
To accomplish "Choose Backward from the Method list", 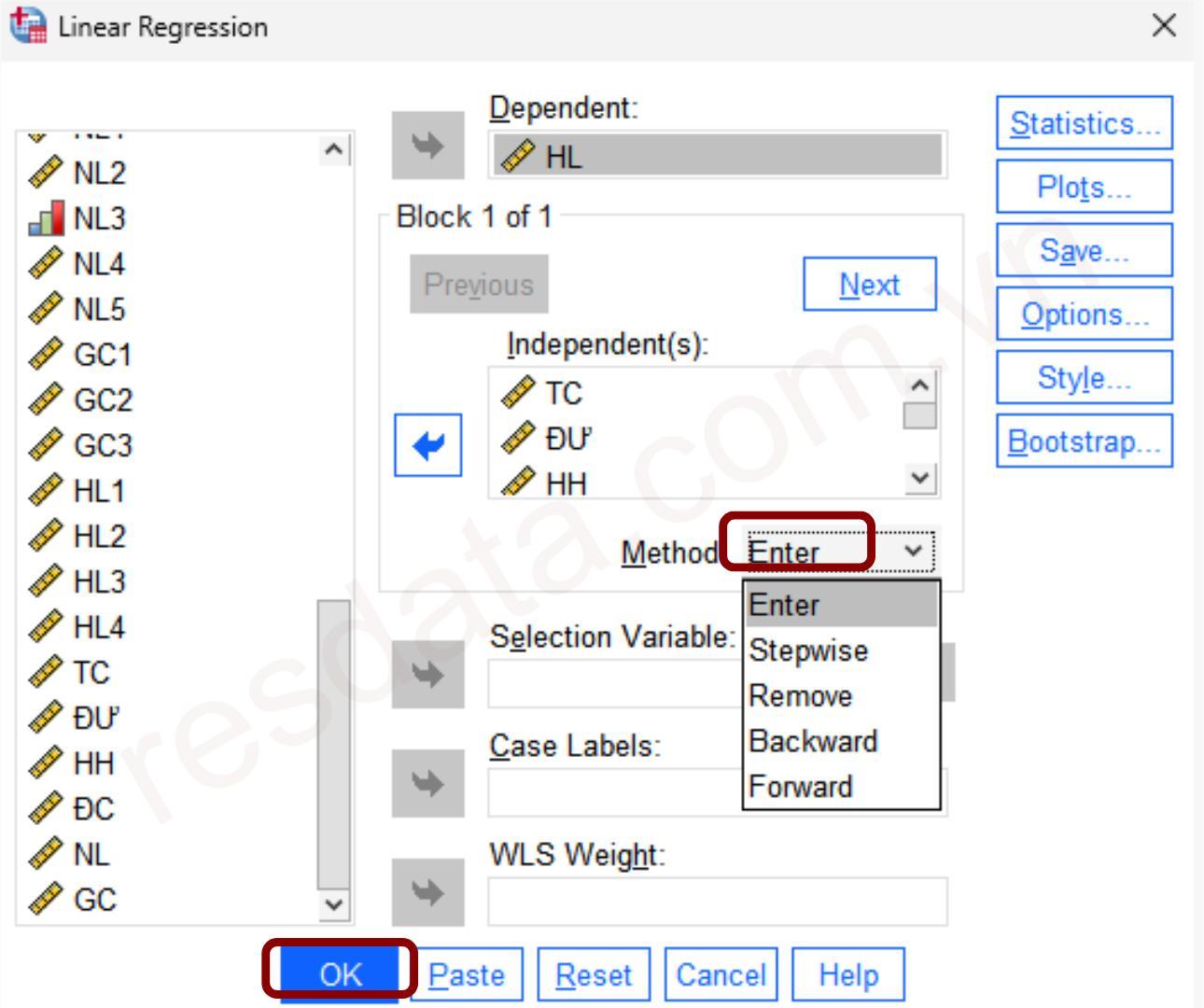I will coord(813,741).
